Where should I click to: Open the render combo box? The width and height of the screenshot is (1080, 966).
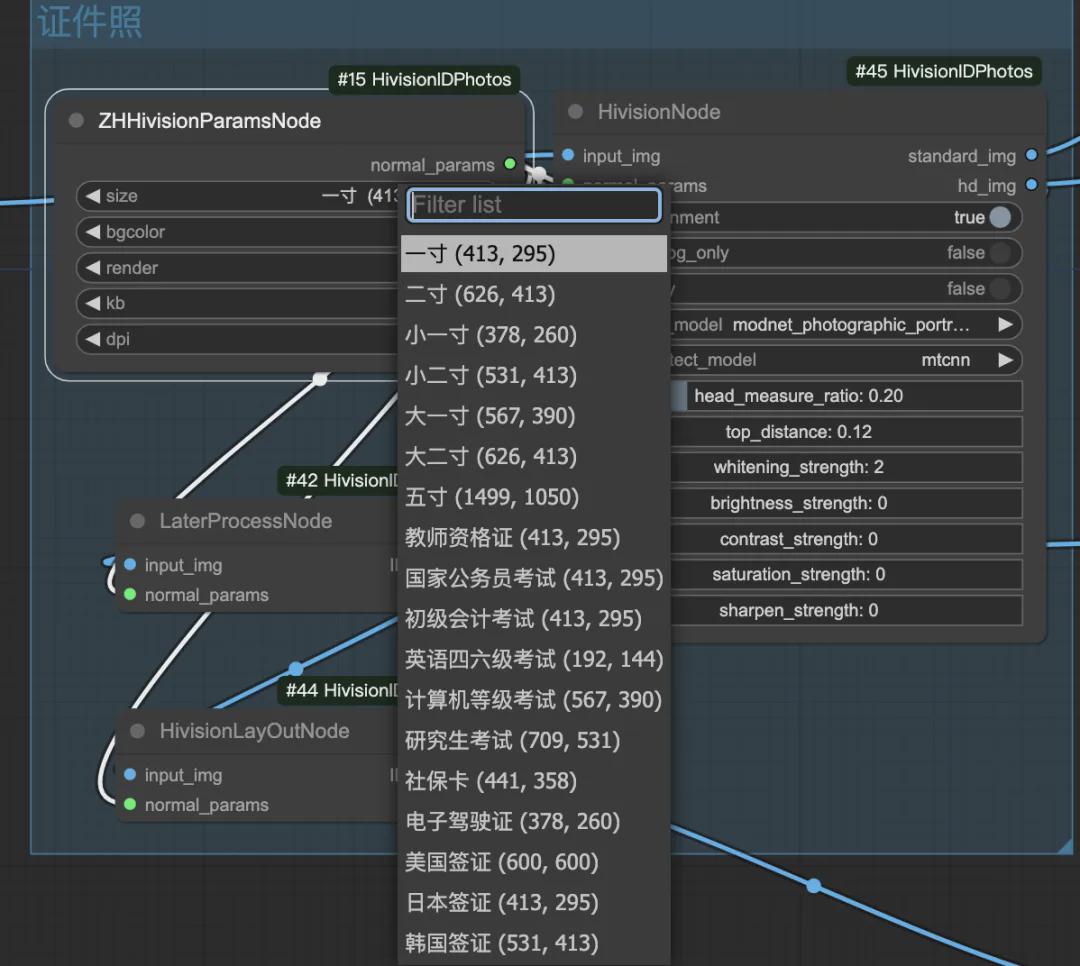pos(238,267)
